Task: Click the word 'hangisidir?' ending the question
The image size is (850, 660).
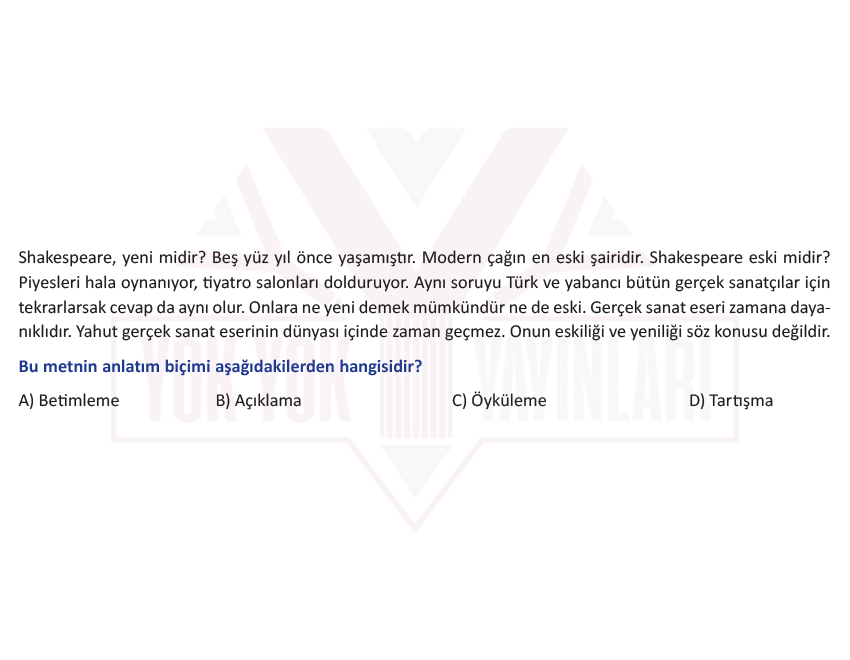Action: point(381,366)
